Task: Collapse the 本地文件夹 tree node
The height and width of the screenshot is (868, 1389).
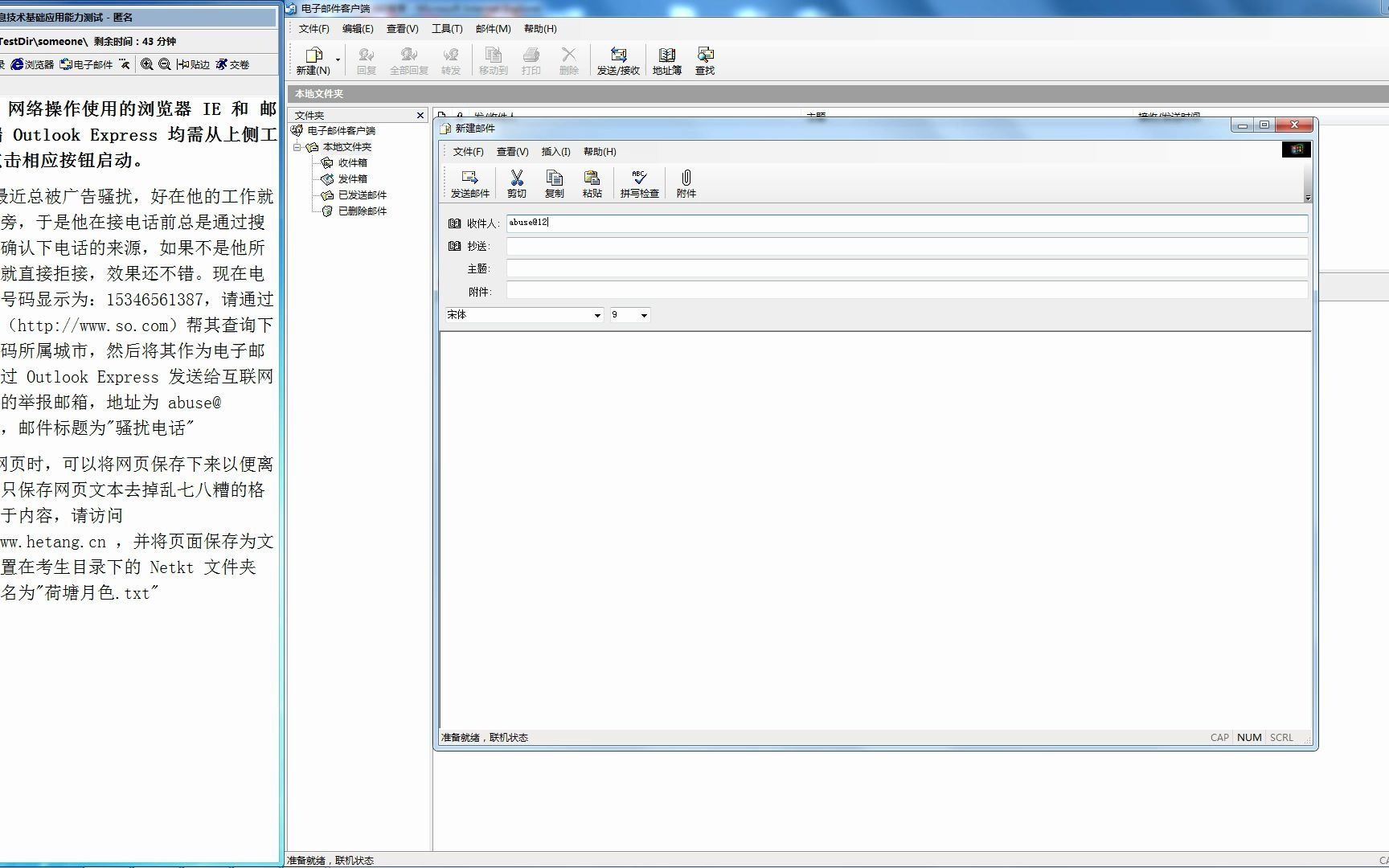Action: [297, 147]
